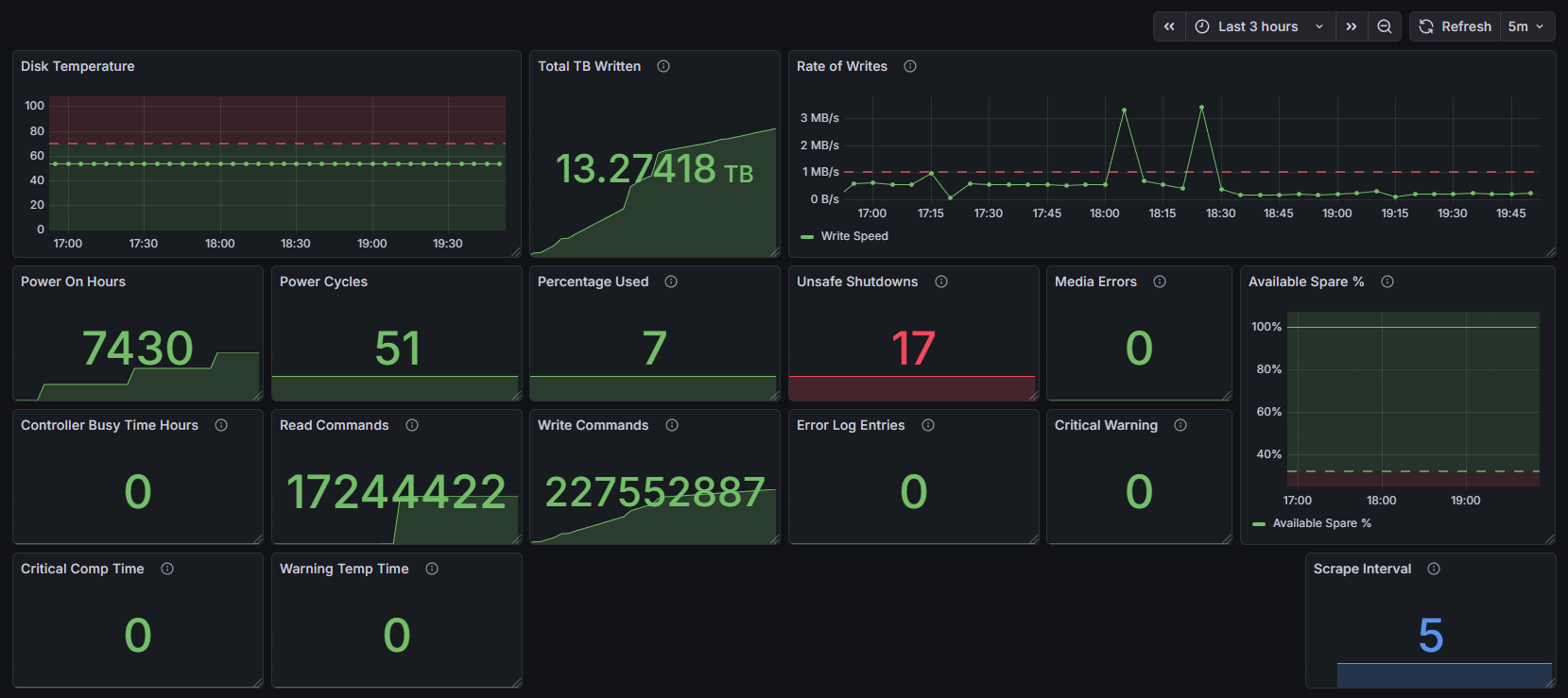
Task: Click info icon beside Rate of Writes
Action: point(910,66)
